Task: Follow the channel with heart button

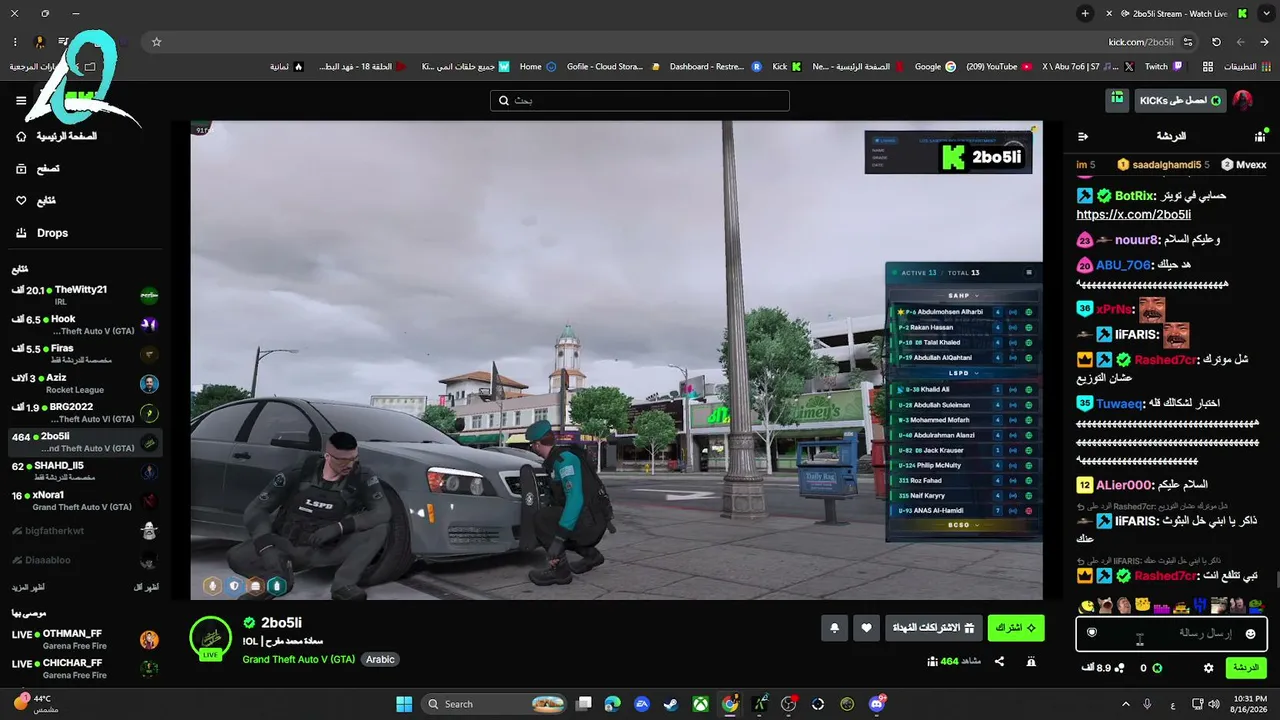Action: pos(867,628)
